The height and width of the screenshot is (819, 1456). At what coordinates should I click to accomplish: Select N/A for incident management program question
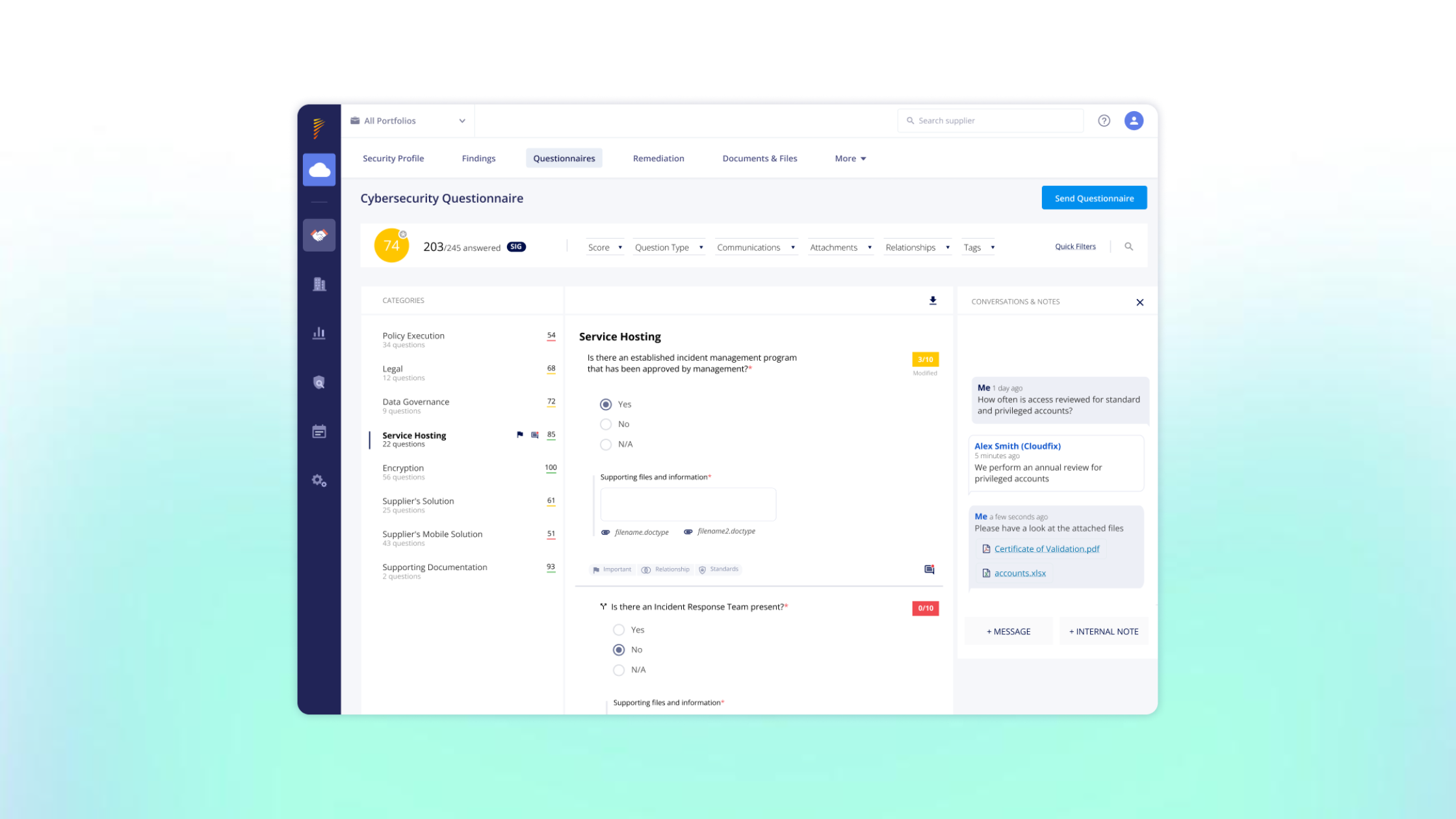pyautogui.click(x=606, y=445)
